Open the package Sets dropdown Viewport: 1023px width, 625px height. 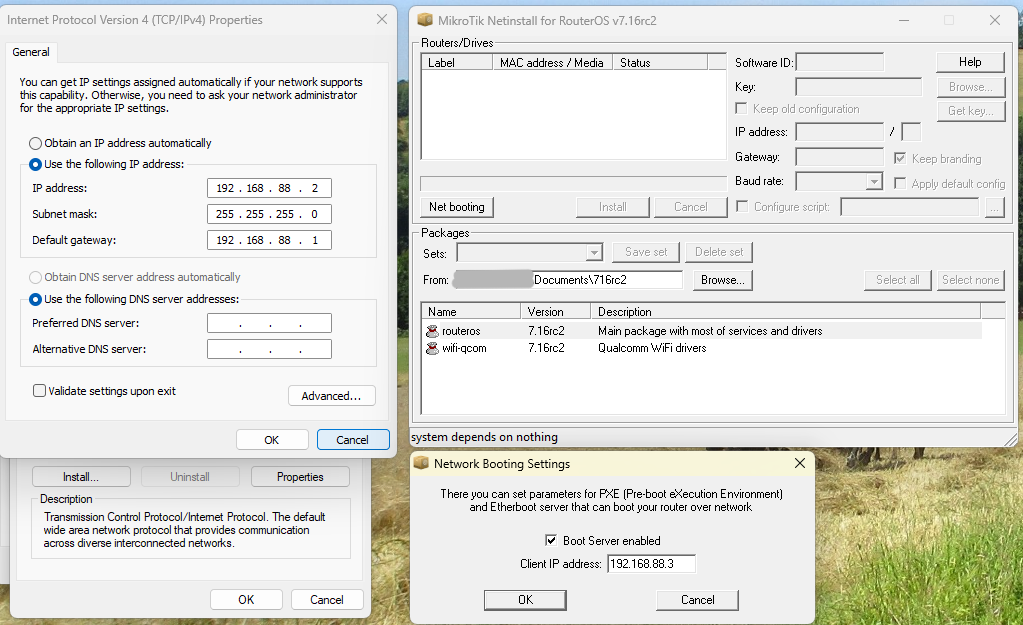[594, 252]
